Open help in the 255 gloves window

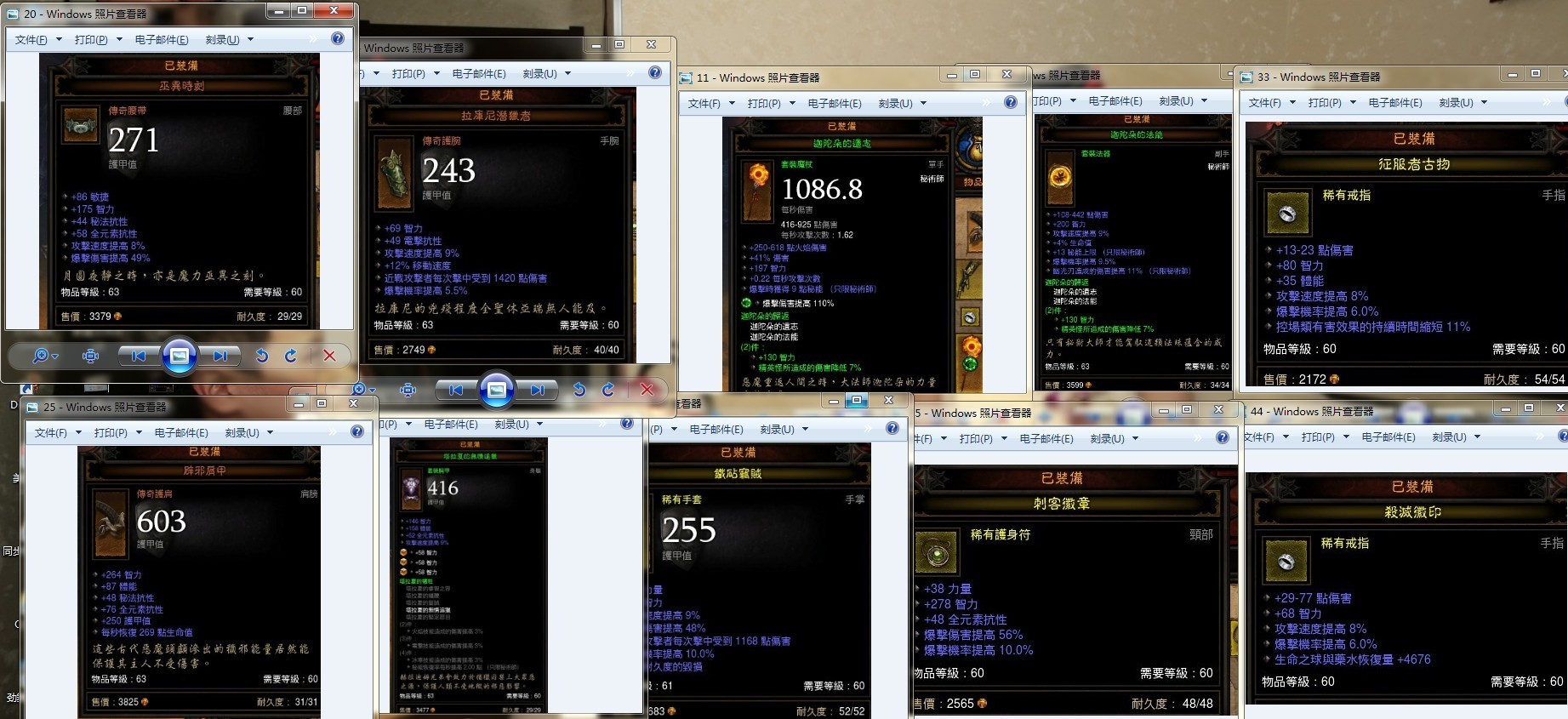pyautogui.click(x=892, y=428)
